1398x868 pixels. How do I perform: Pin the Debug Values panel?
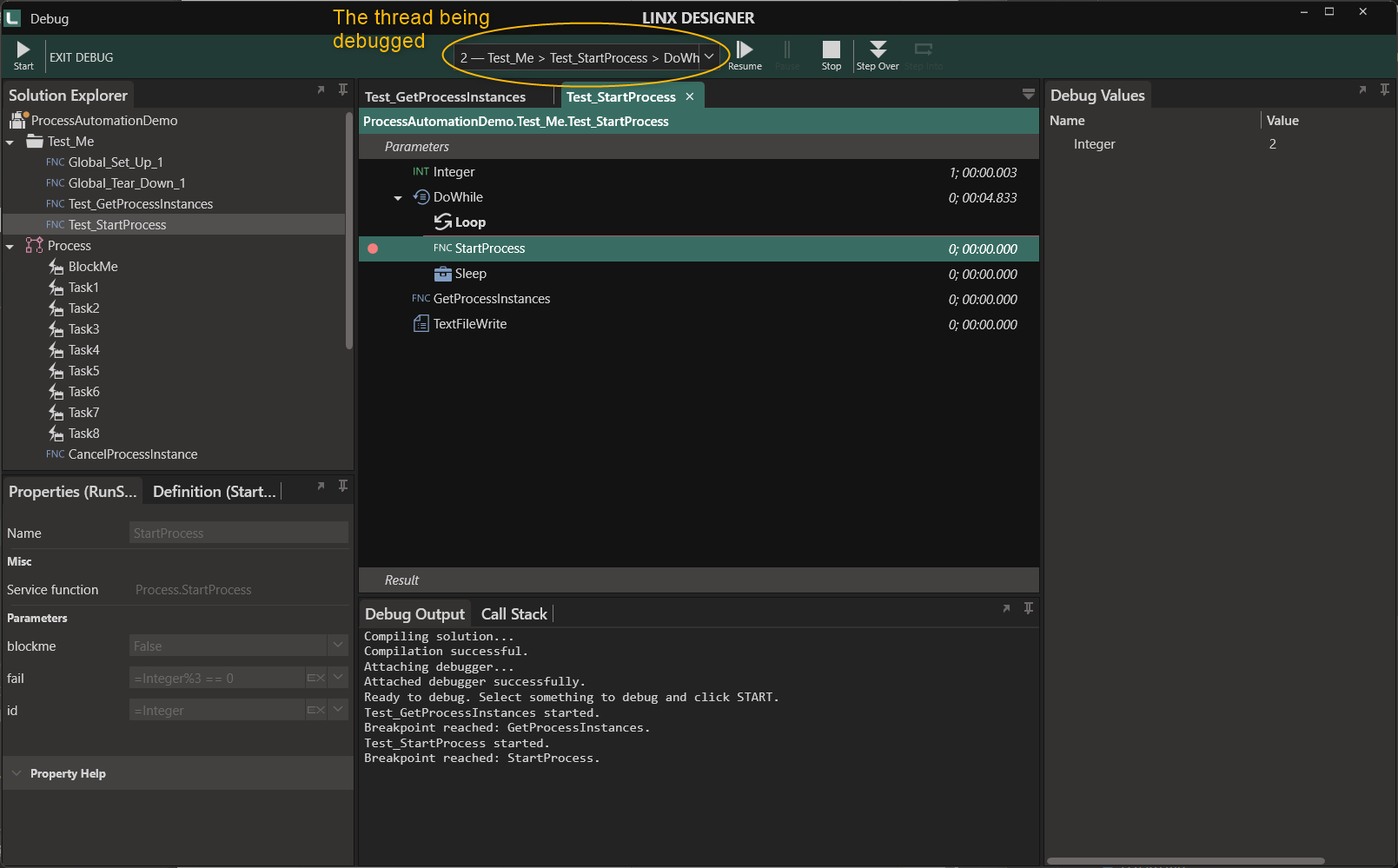click(x=1385, y=89)
